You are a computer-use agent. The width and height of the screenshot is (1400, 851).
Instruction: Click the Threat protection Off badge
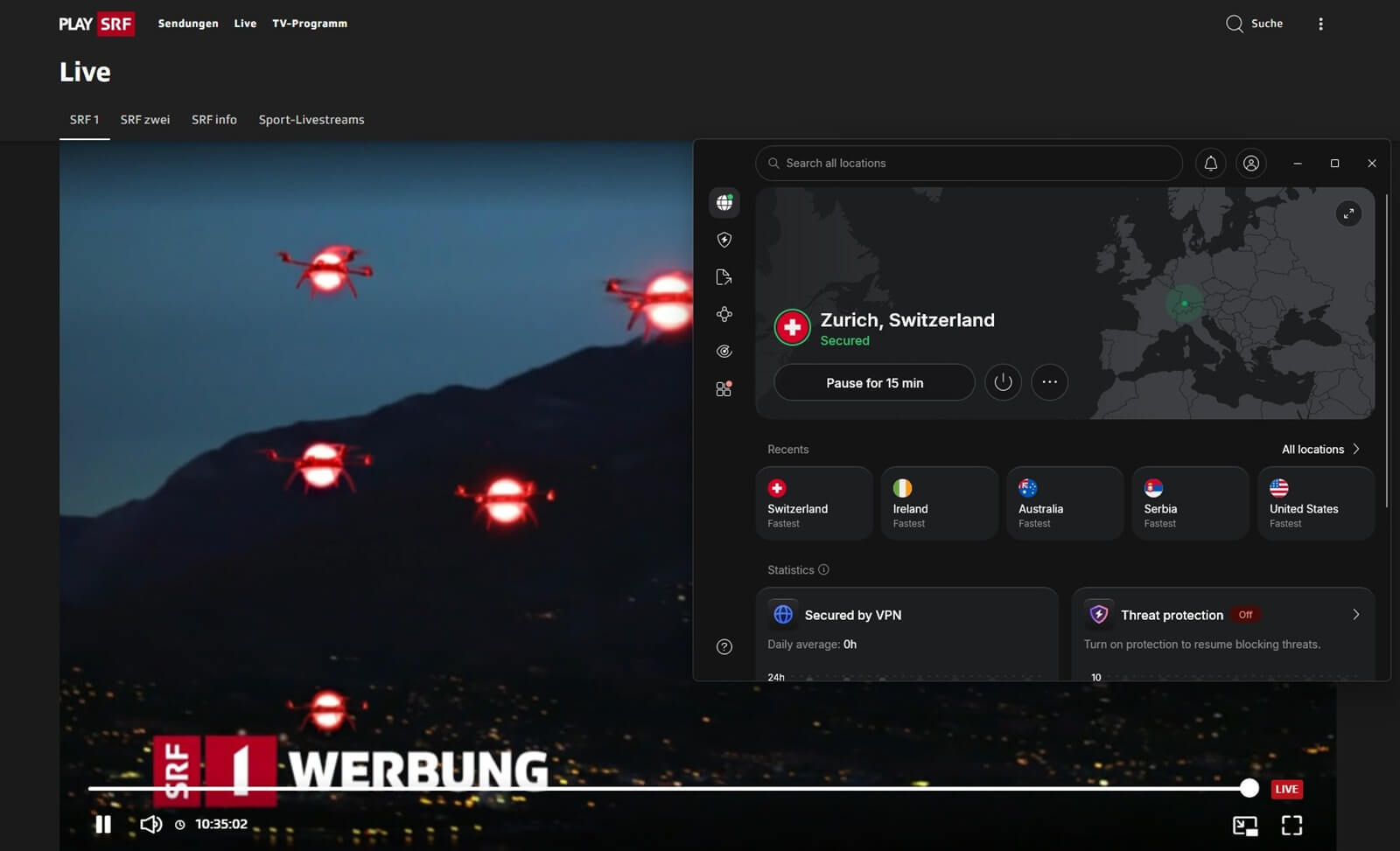(1245, 615)
